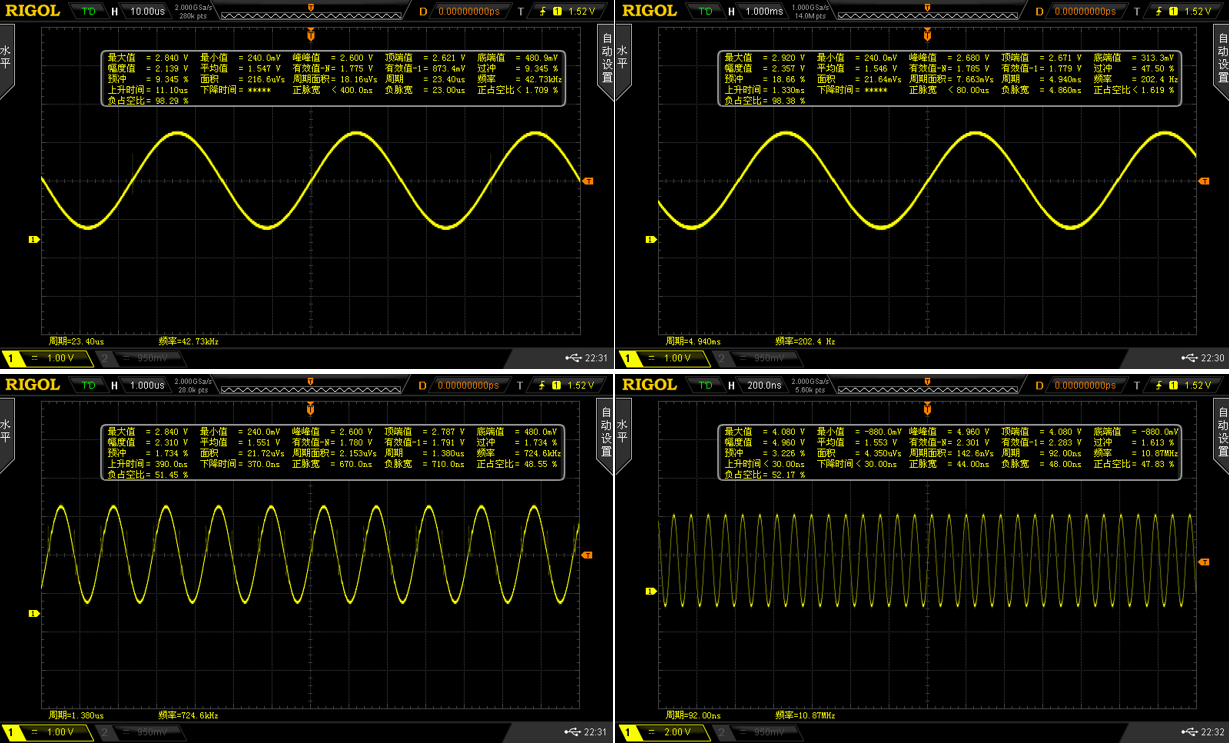The width and height of the screenshot is (1229, 743).
Task: Open the 自动设置 tab on the 1.000ms scope
Action: coord(1221,62)
